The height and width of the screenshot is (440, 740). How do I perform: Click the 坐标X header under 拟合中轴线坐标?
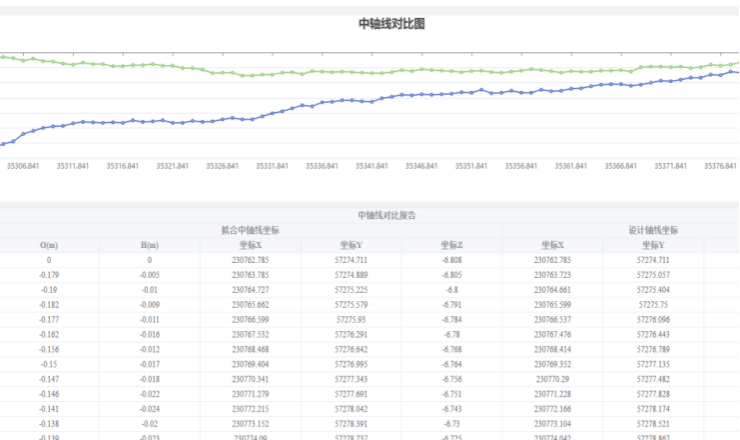[x=250, y=245]
